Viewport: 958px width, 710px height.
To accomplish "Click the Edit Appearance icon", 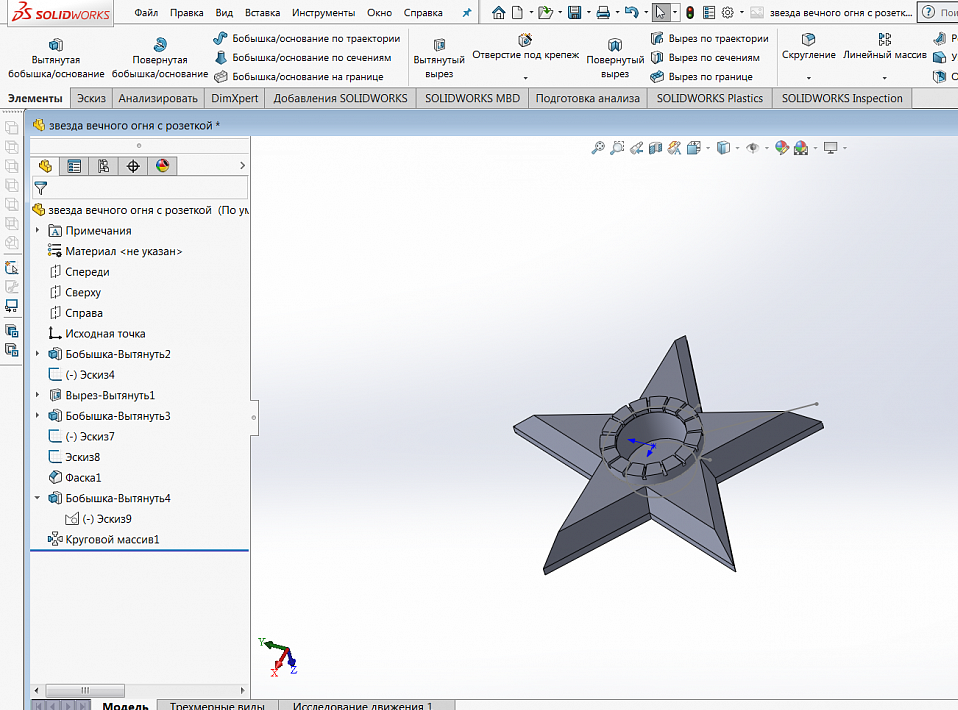I will tap(782, 148).
